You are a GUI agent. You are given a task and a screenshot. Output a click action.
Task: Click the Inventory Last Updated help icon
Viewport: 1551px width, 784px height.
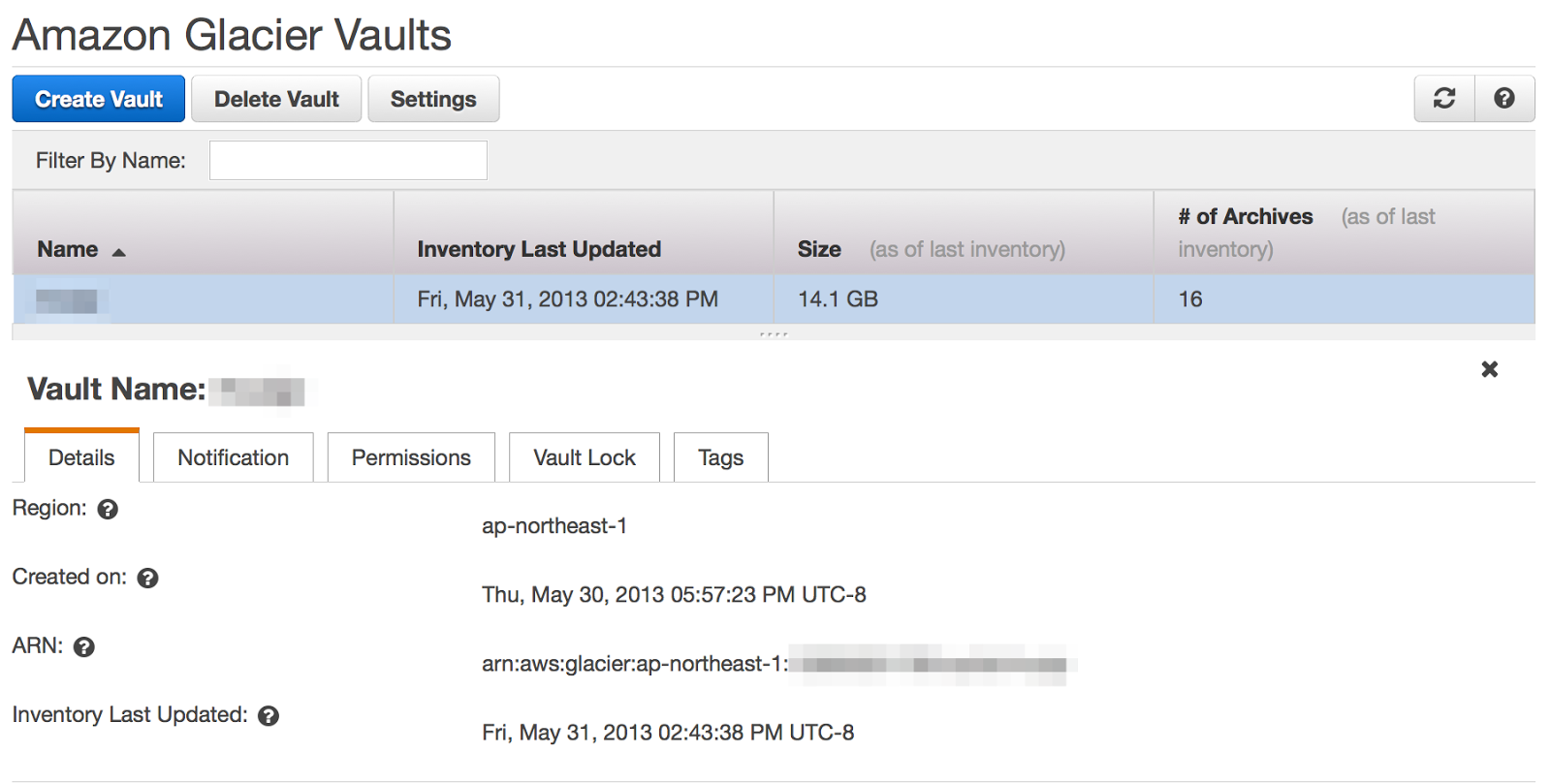pyautogui.click(x=269, y=716)
